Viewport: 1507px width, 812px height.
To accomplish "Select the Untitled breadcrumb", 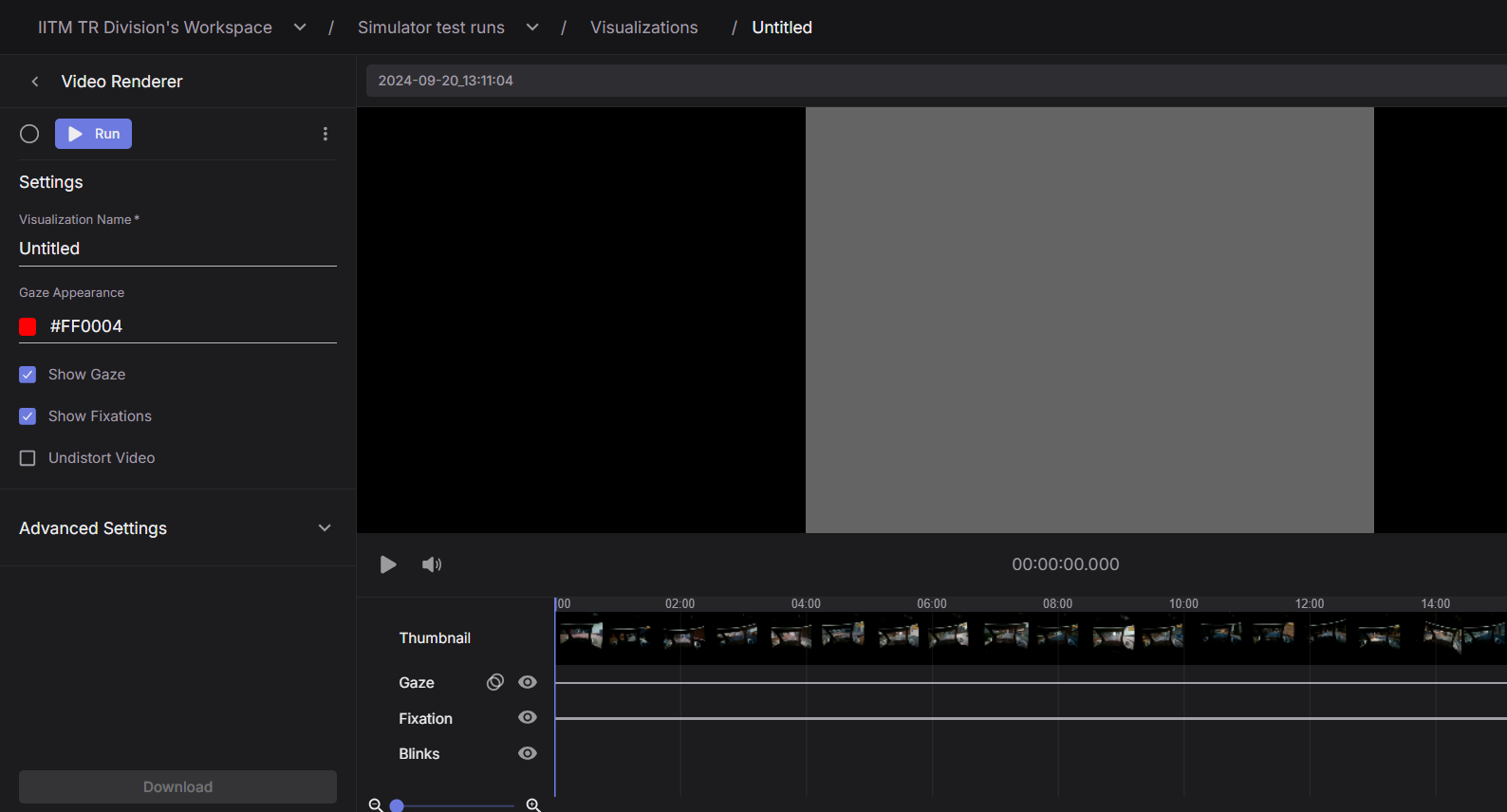I will tap(782, 28).
